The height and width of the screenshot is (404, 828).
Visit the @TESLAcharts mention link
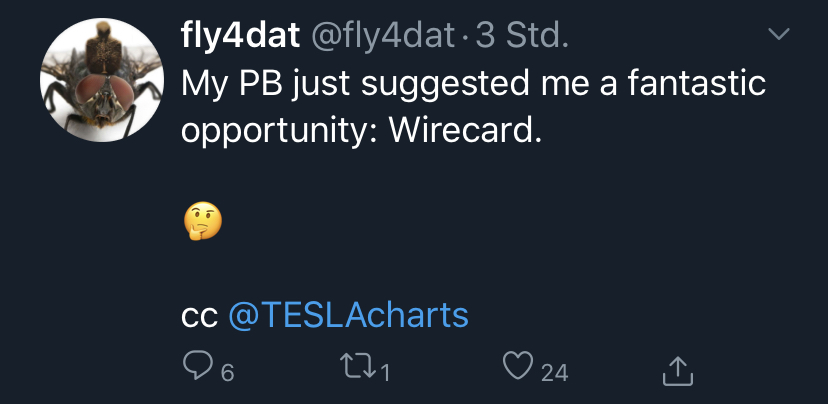pyautogui.click(x=348, y=315)
